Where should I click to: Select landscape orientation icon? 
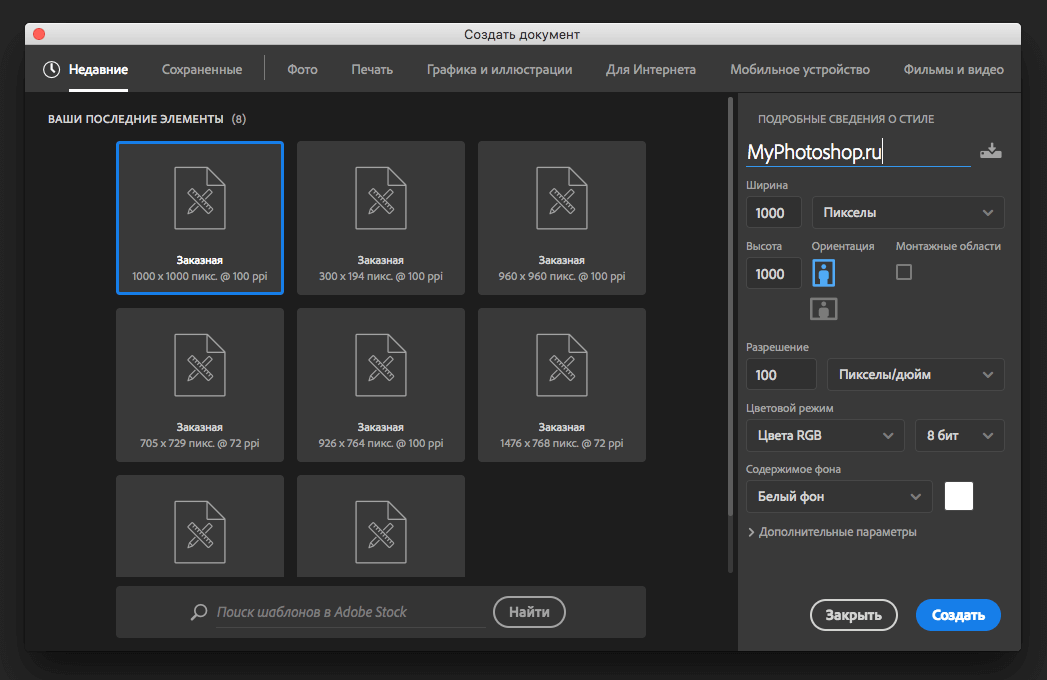824,309
